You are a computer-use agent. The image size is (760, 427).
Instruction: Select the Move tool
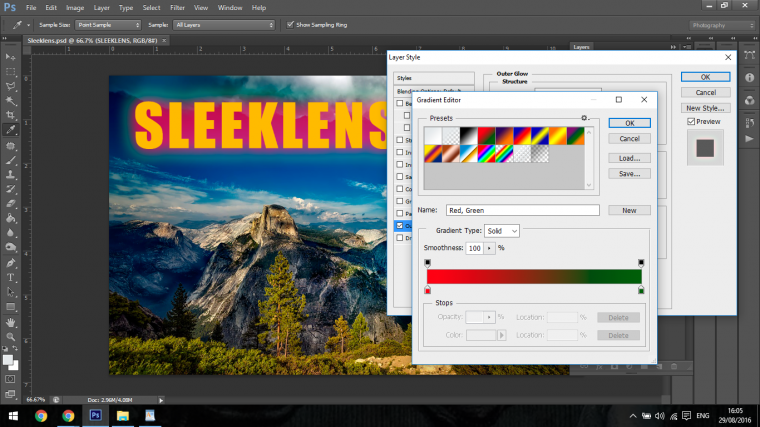click(10, 57)
